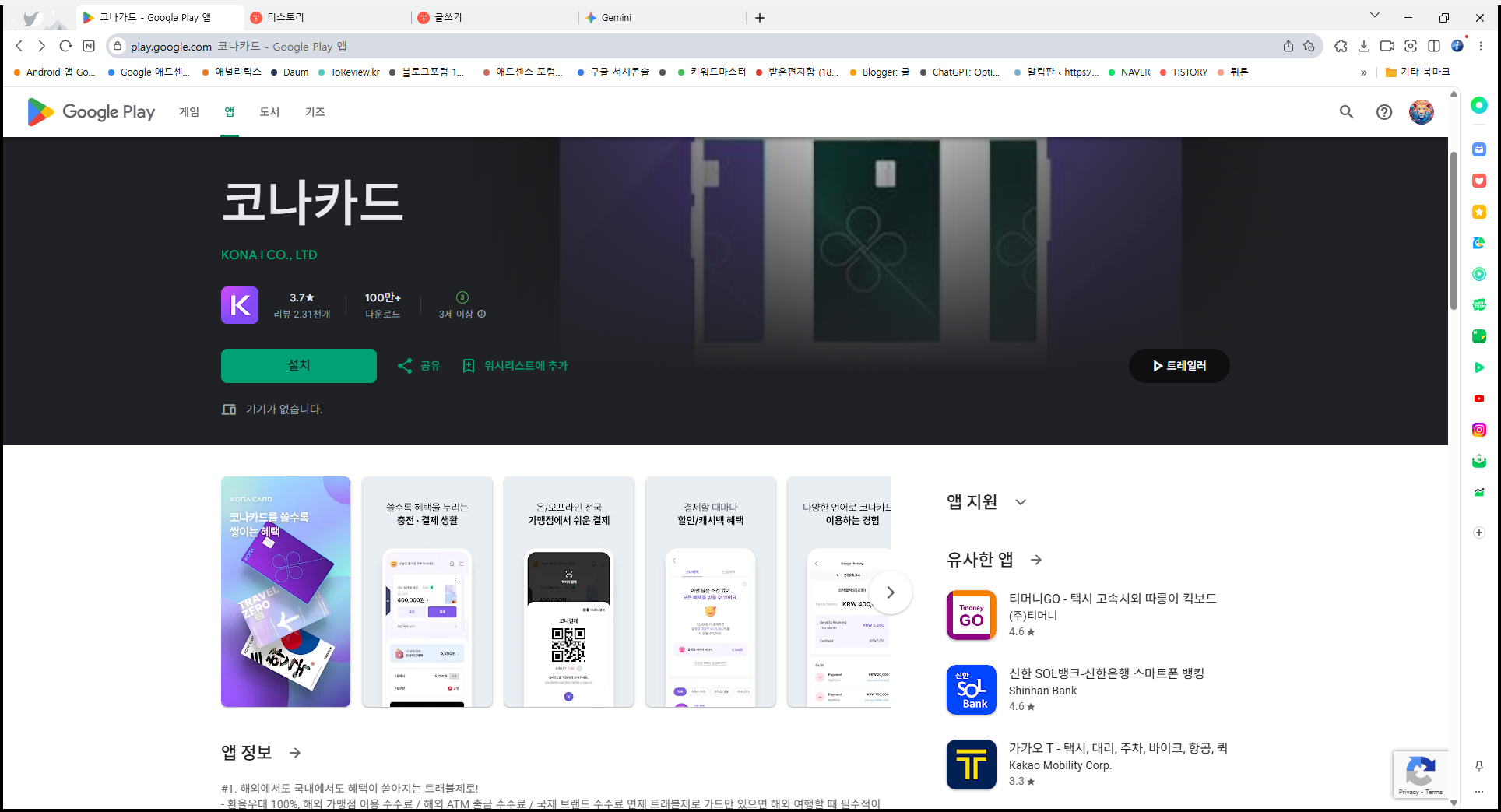The height and width of the screenshot is (812, 1501).
Task: Open the browser tab search dropdown
Action: (x=1374, y=15)
